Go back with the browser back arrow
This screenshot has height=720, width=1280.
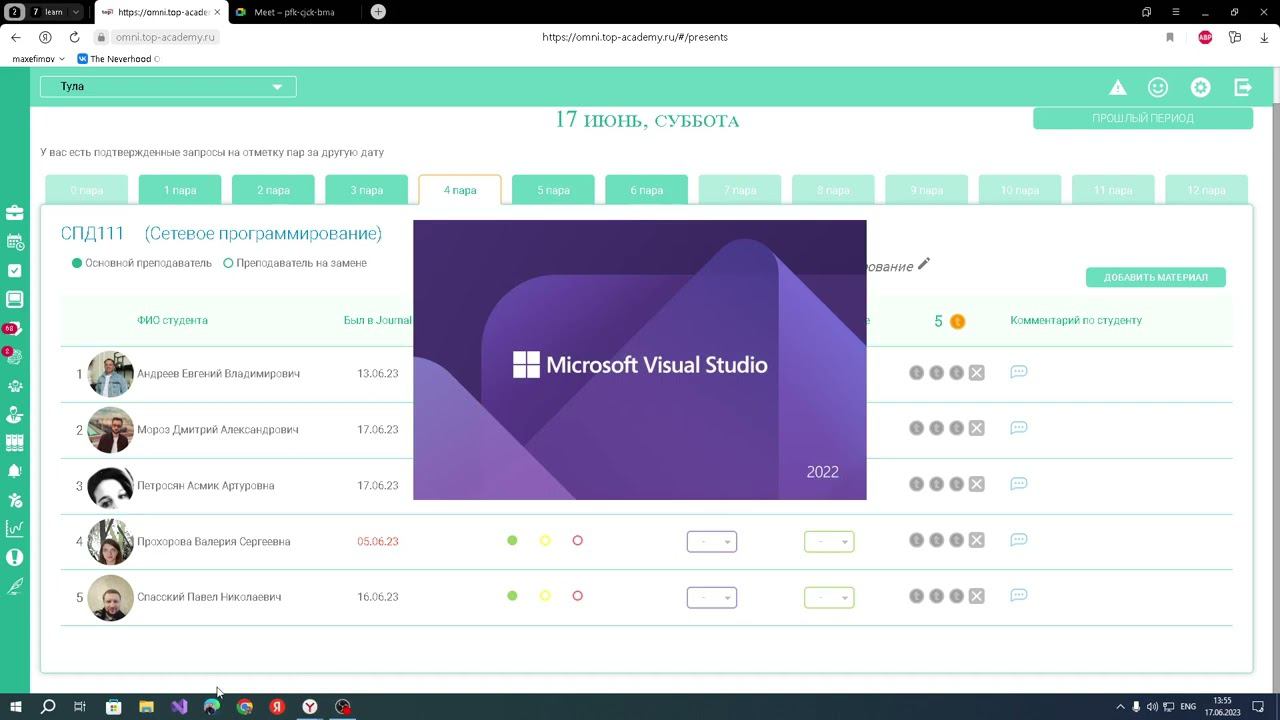coord(16,37)
